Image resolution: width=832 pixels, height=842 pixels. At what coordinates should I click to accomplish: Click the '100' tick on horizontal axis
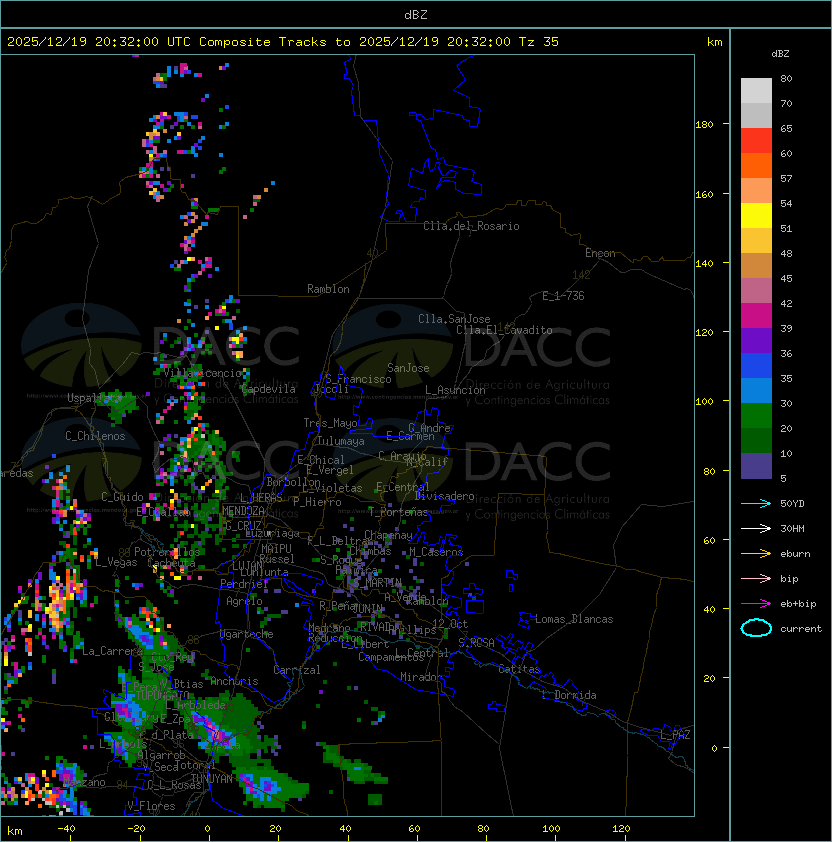[x=552, y=829]
